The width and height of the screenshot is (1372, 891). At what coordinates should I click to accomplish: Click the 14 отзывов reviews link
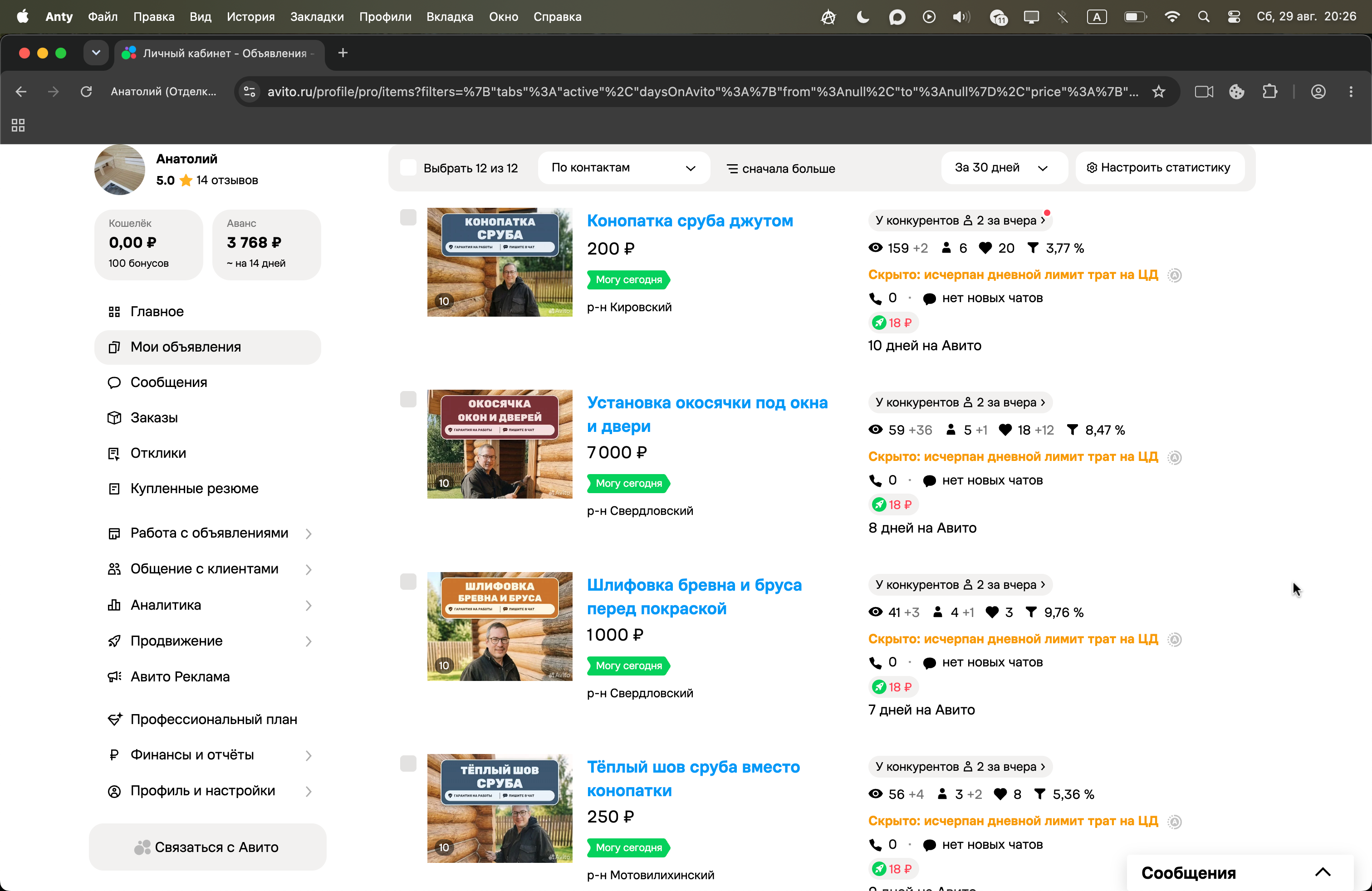click(x=227, y=181)
